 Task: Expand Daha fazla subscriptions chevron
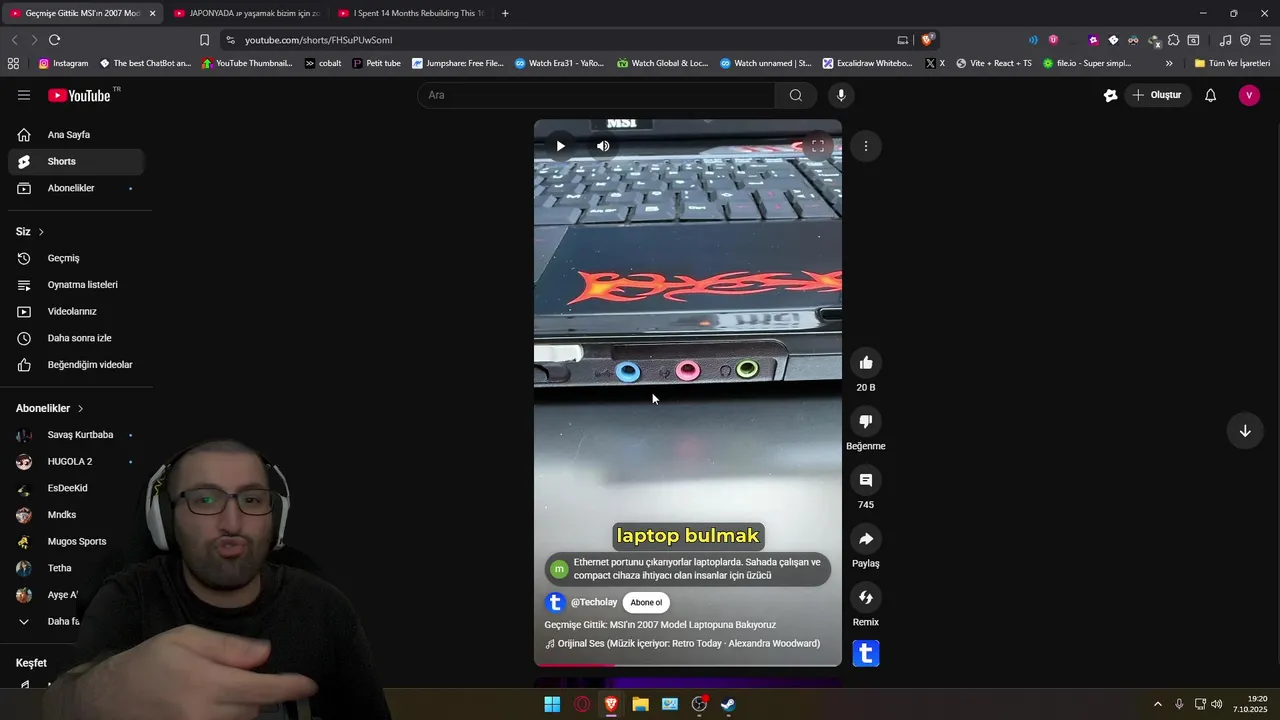point(24,621)
